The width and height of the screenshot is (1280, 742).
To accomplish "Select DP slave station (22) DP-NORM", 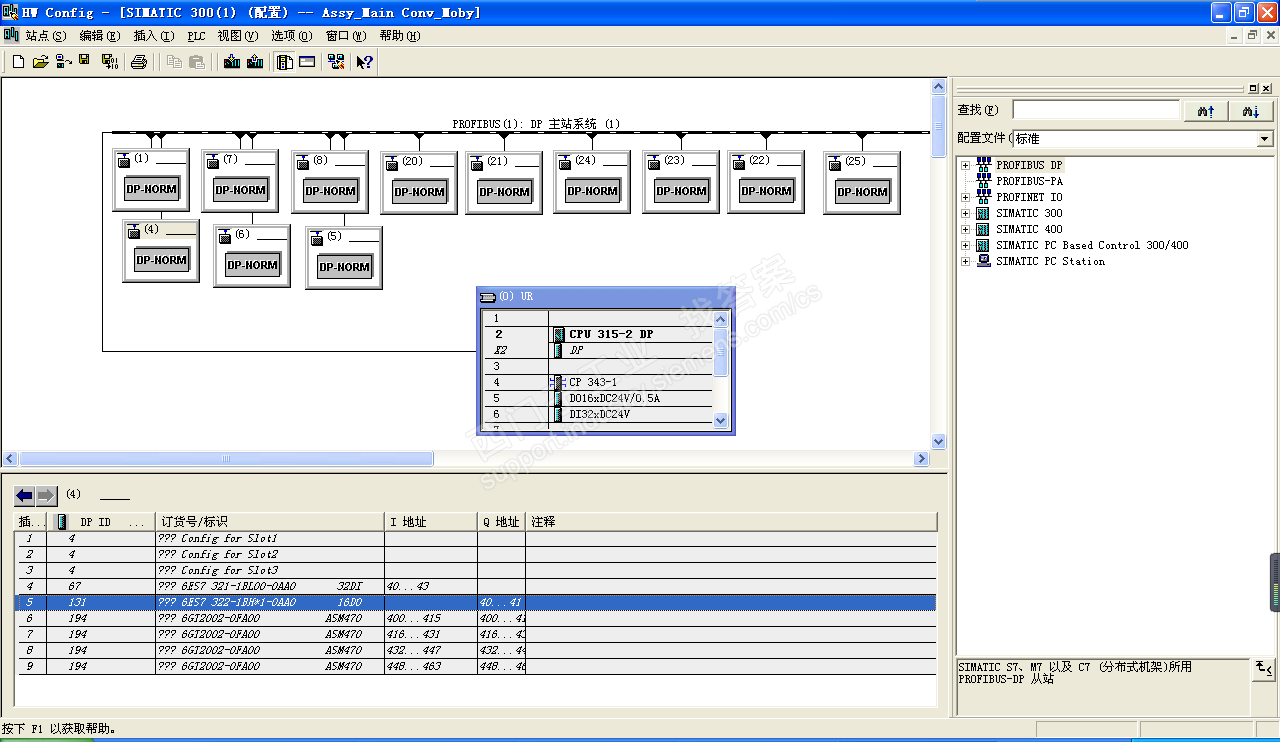I will pyautogui.click(x=766, y=182).
